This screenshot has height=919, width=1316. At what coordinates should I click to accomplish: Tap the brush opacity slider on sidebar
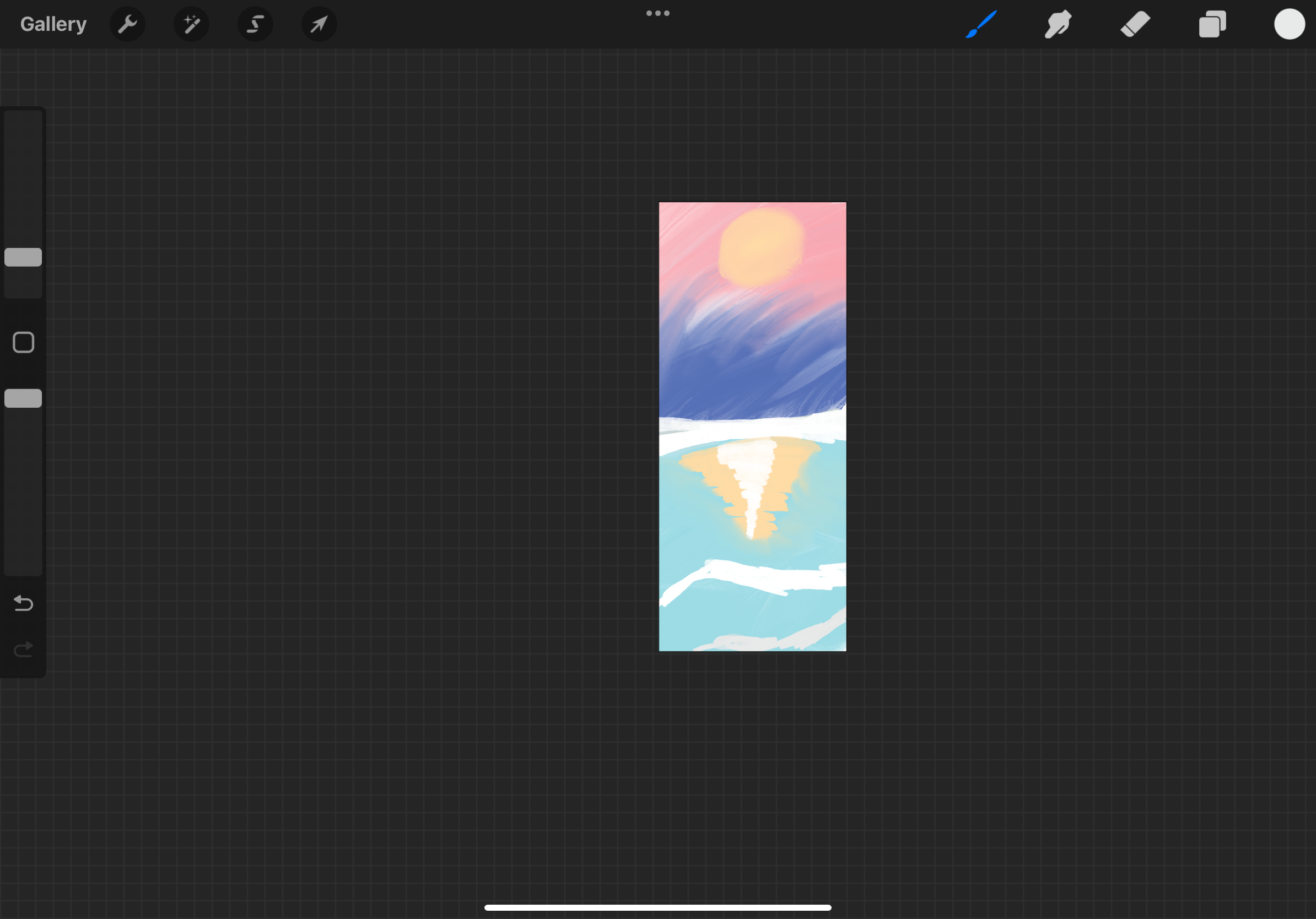click(23, 398)
